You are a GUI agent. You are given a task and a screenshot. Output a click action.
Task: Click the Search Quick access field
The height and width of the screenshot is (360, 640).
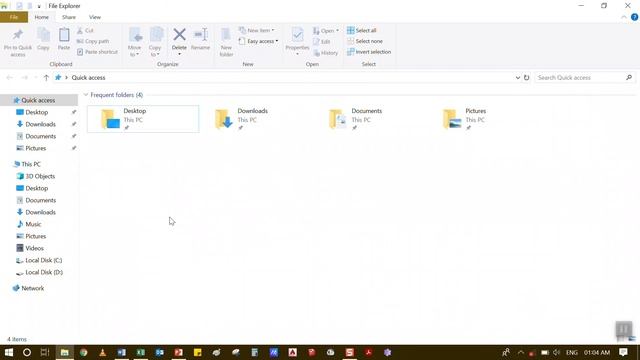pyautogui.click(x=584, y=78)
